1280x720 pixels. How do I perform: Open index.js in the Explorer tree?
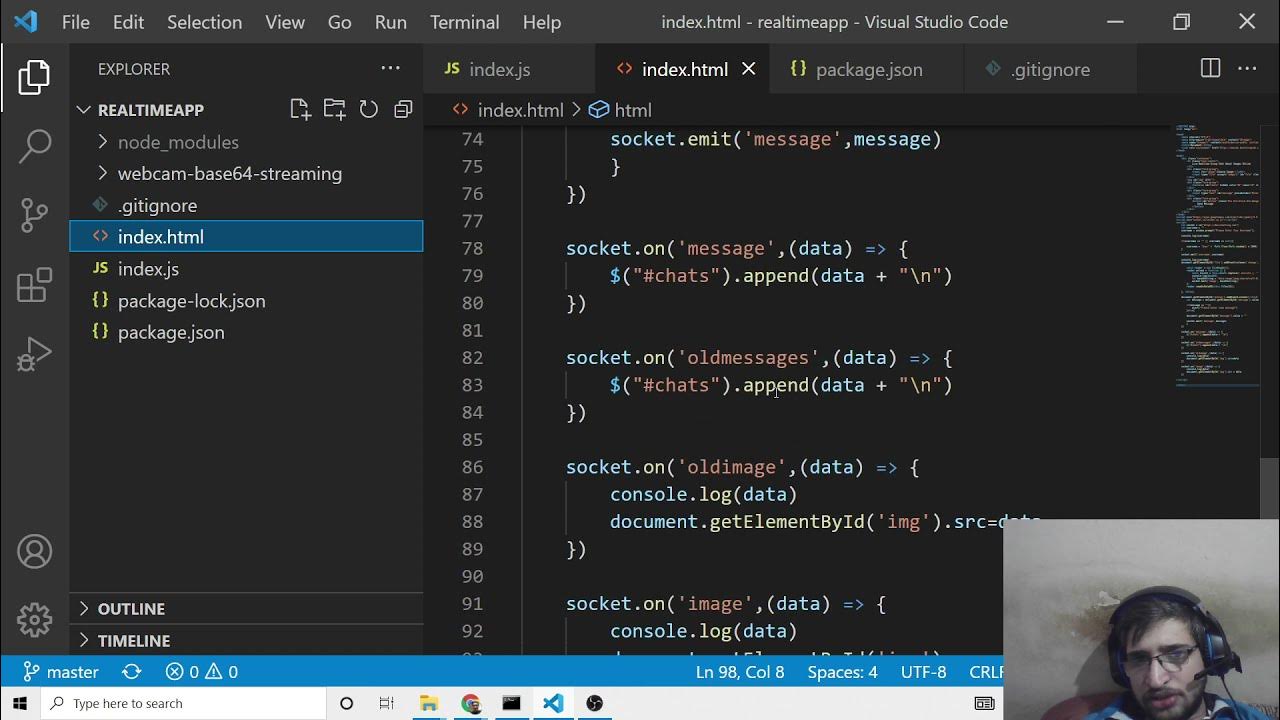148,269
